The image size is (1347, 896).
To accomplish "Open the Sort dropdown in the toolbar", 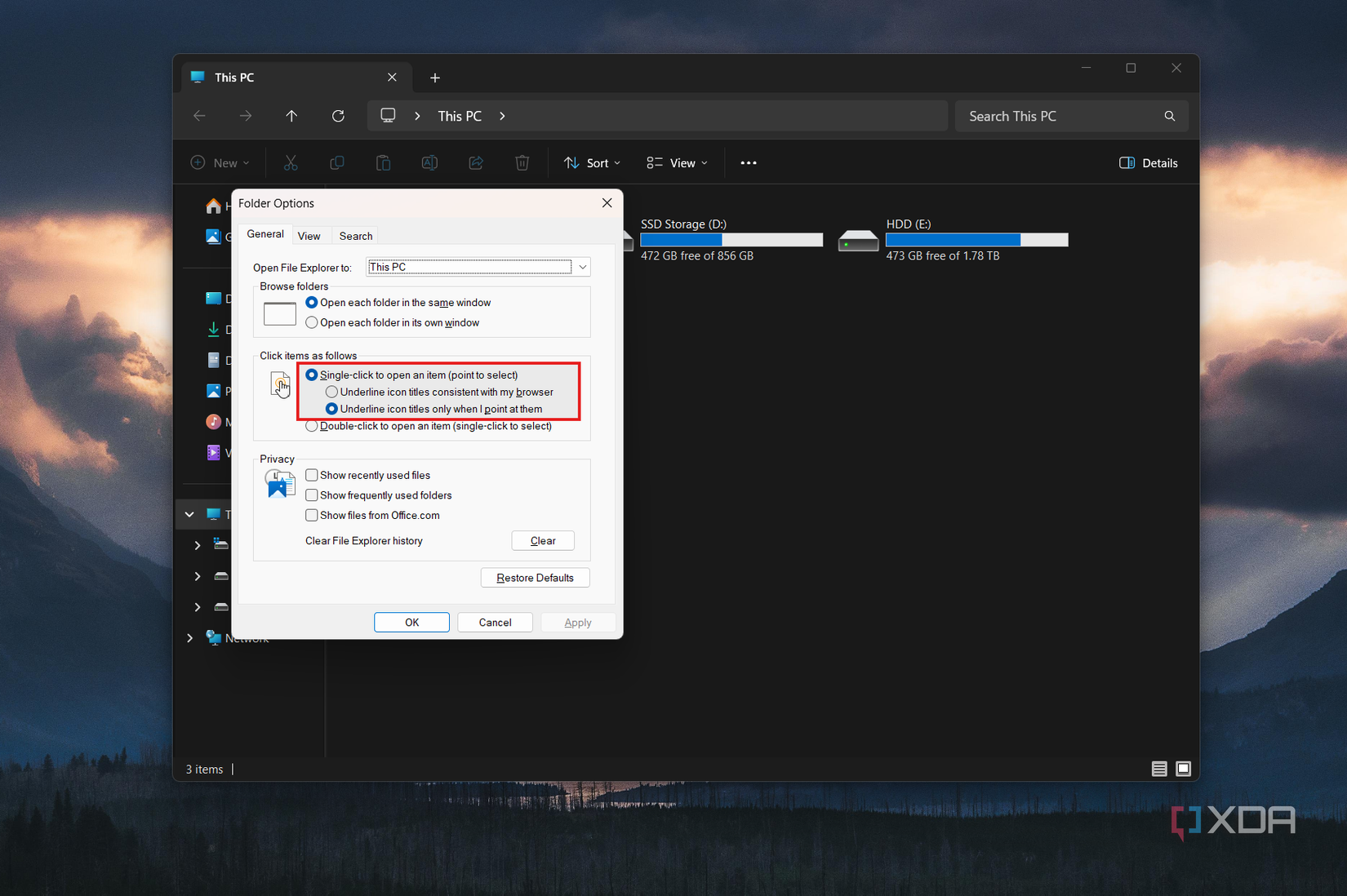I will tap(591, 162).
